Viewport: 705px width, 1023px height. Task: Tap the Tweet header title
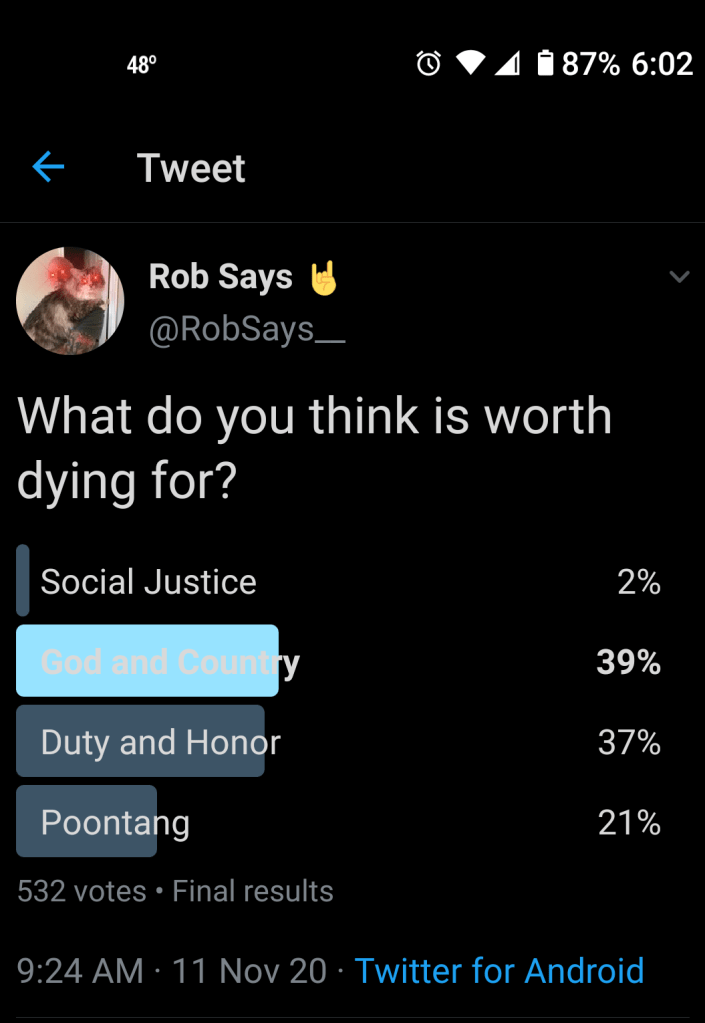[x=191, y=168]
